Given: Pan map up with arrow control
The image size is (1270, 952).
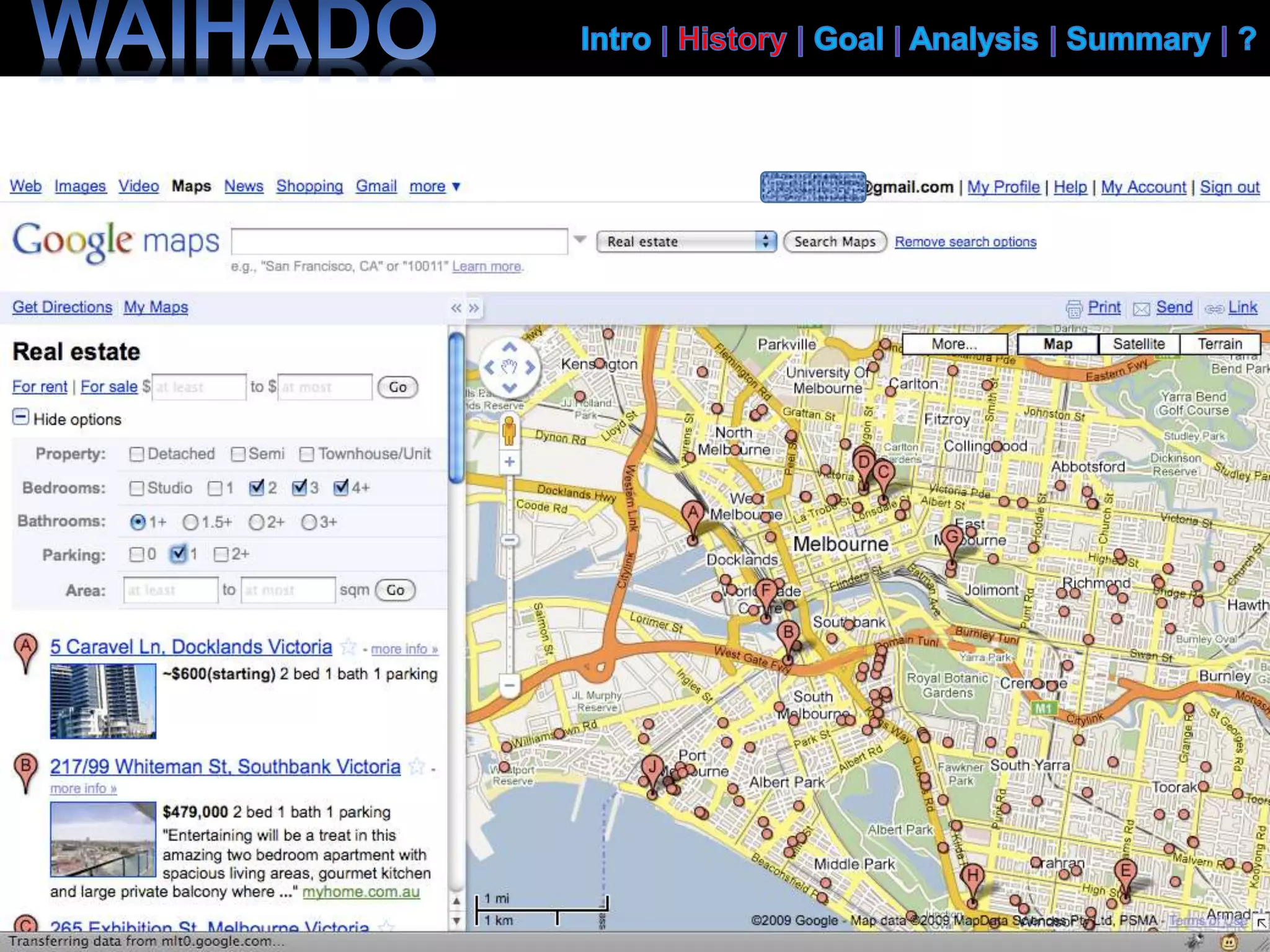Looking at the screenshot, I should point(510,347).
